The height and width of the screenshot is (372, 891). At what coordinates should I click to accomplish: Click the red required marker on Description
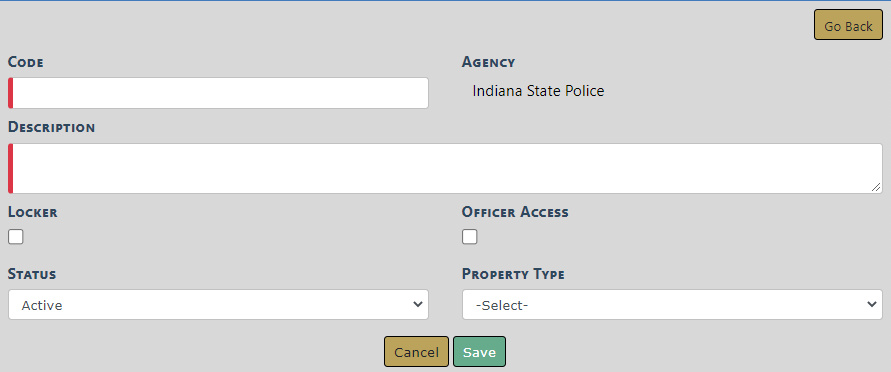point(10,168)
